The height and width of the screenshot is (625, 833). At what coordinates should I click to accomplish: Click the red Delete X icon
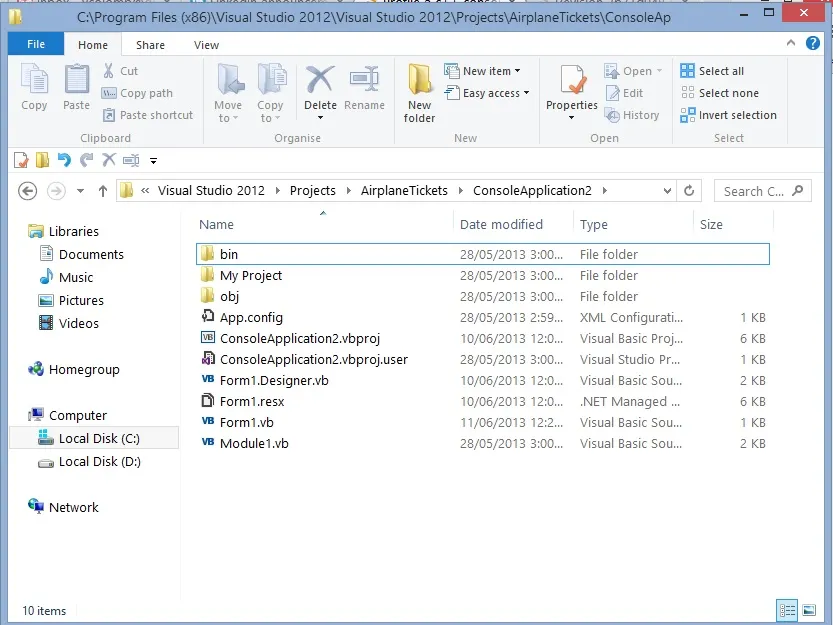pos(320,80)
